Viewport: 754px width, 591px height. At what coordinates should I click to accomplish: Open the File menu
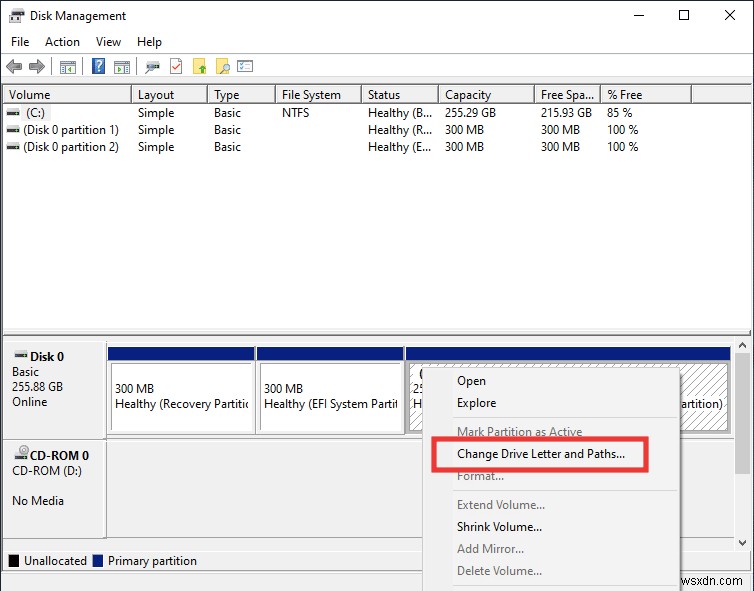20,42
